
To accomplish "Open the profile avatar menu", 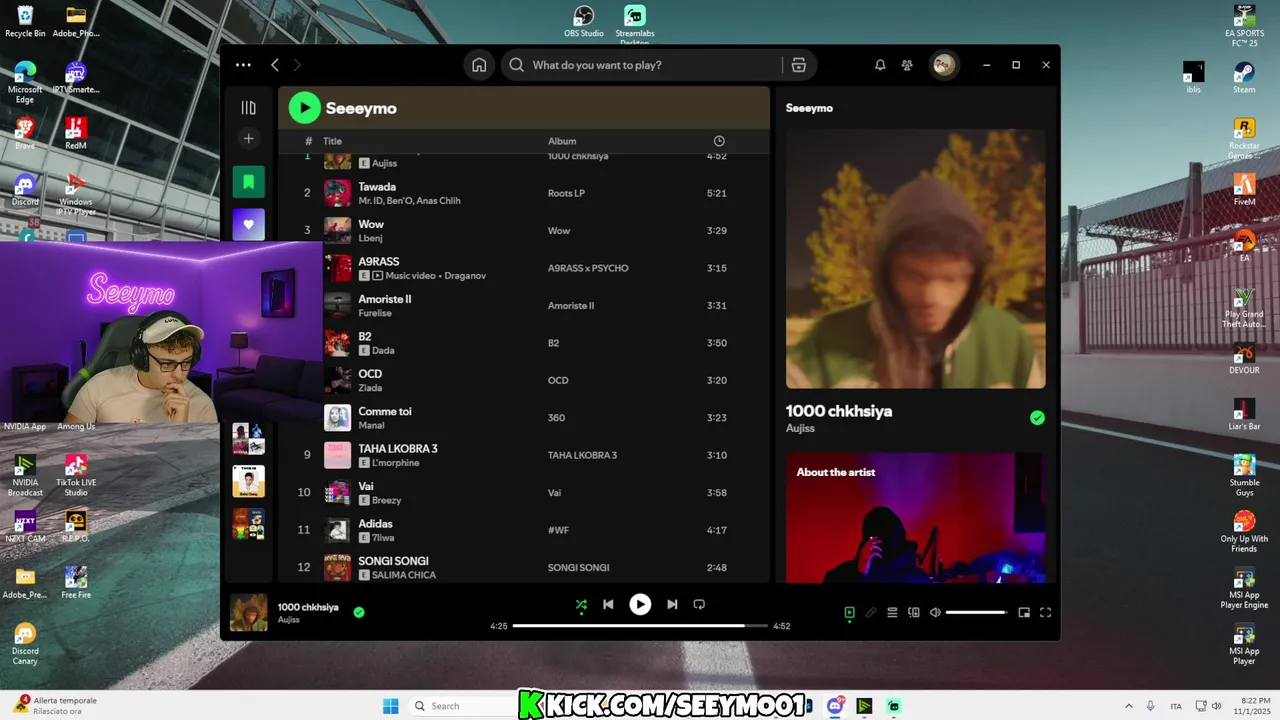I will click(x=943, y=65).
